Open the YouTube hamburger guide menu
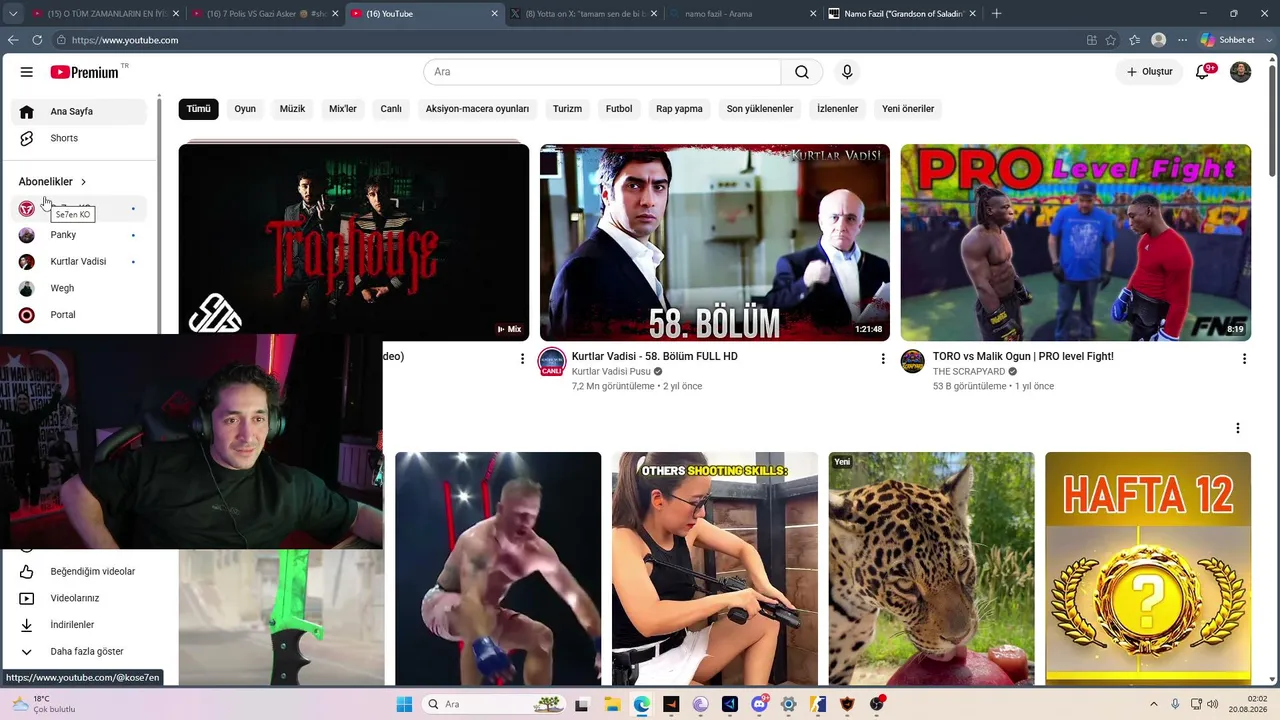Image resolution: width=1280 pixels, height=720 pixels. [x=27, y=72]
